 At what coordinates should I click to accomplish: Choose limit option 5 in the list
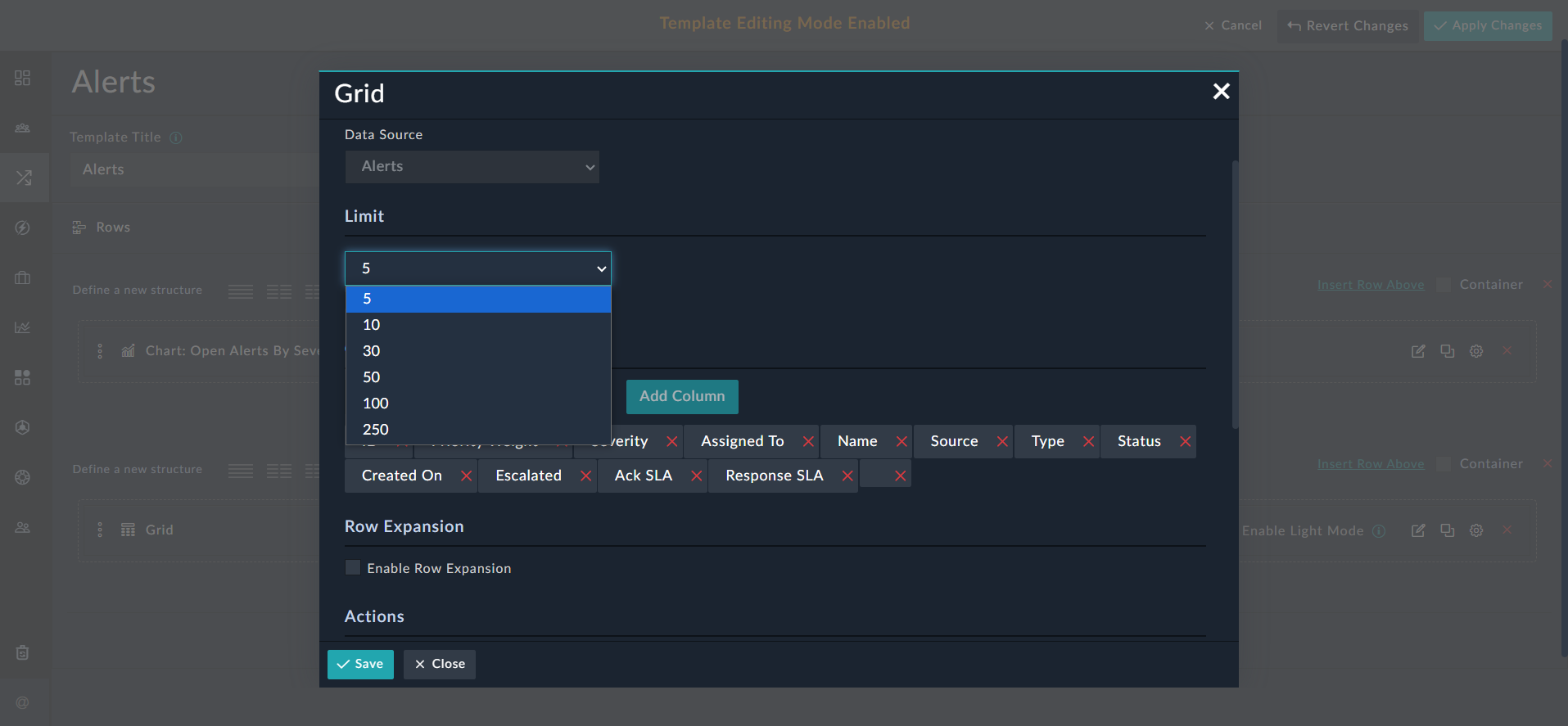(x=478, y=299)
